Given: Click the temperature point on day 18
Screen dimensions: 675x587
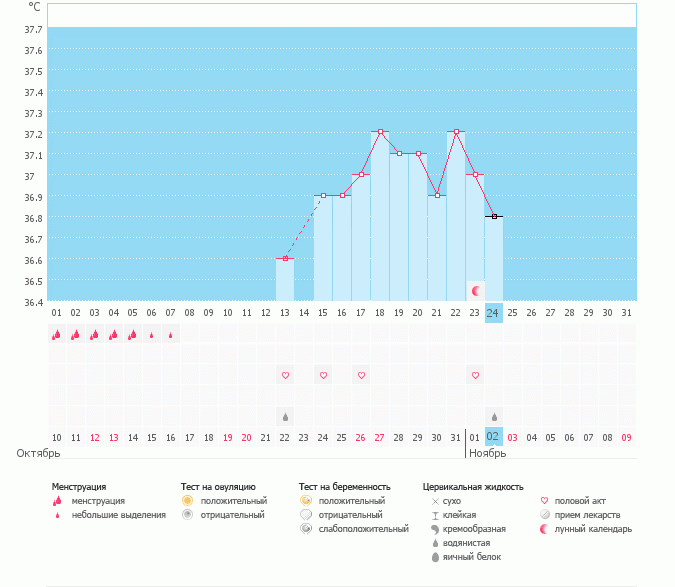Looking at the screenshot, I should pyautogui.click(x=380, y=132).
